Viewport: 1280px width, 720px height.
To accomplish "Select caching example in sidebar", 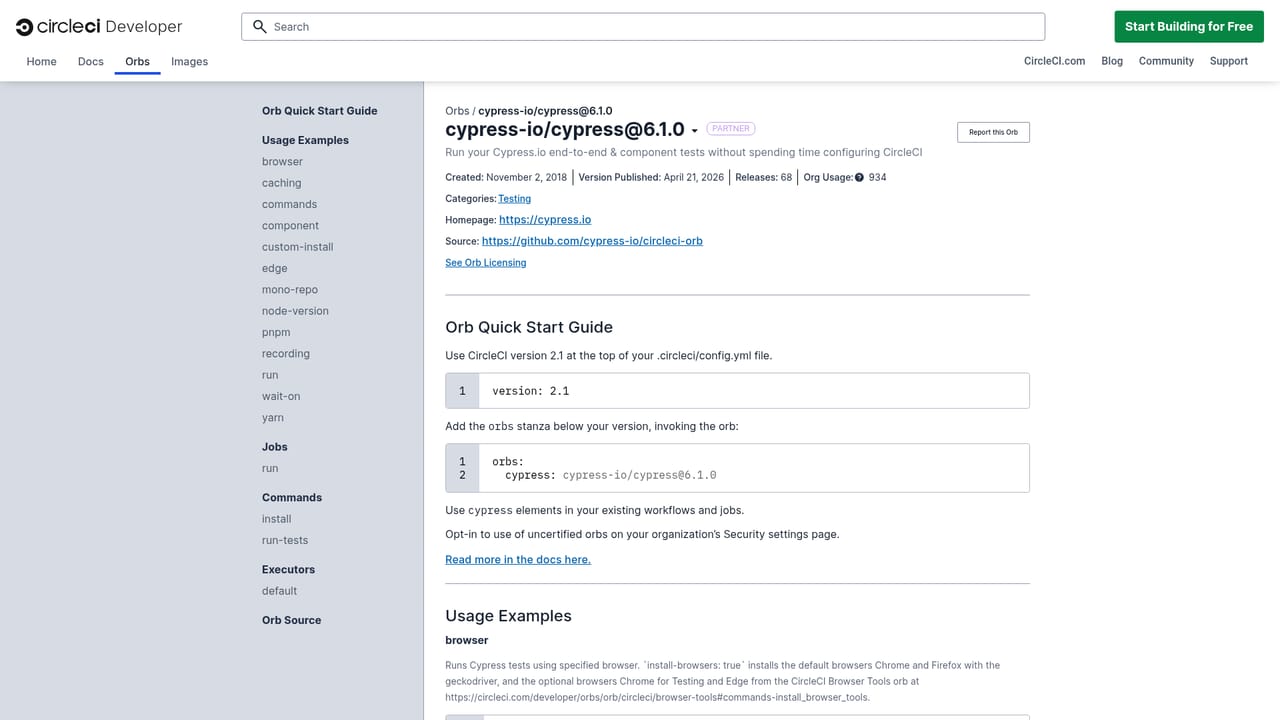I will 281,183.
